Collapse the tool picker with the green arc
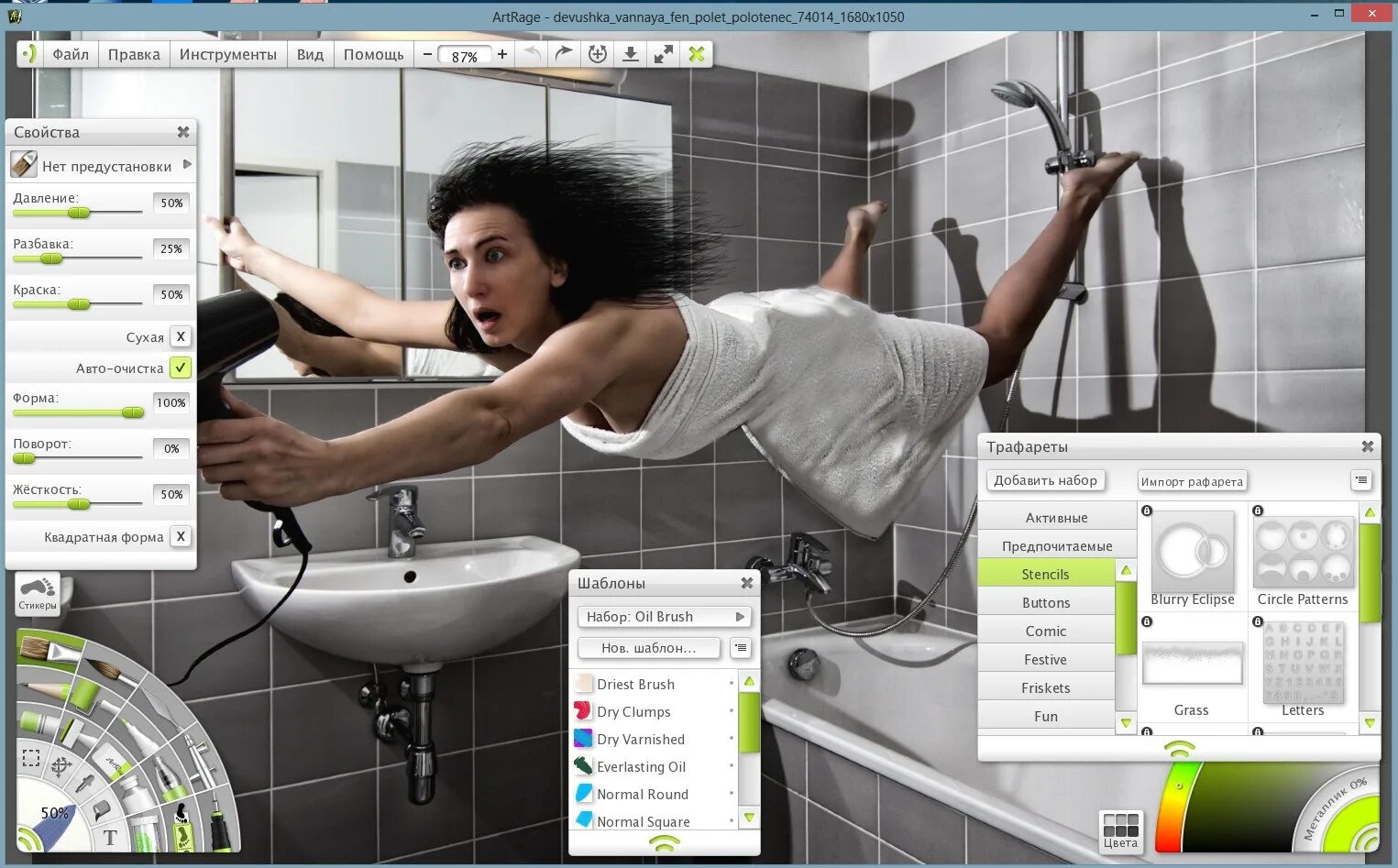Viewport: 1398px width, 868px height. [28, 838]
